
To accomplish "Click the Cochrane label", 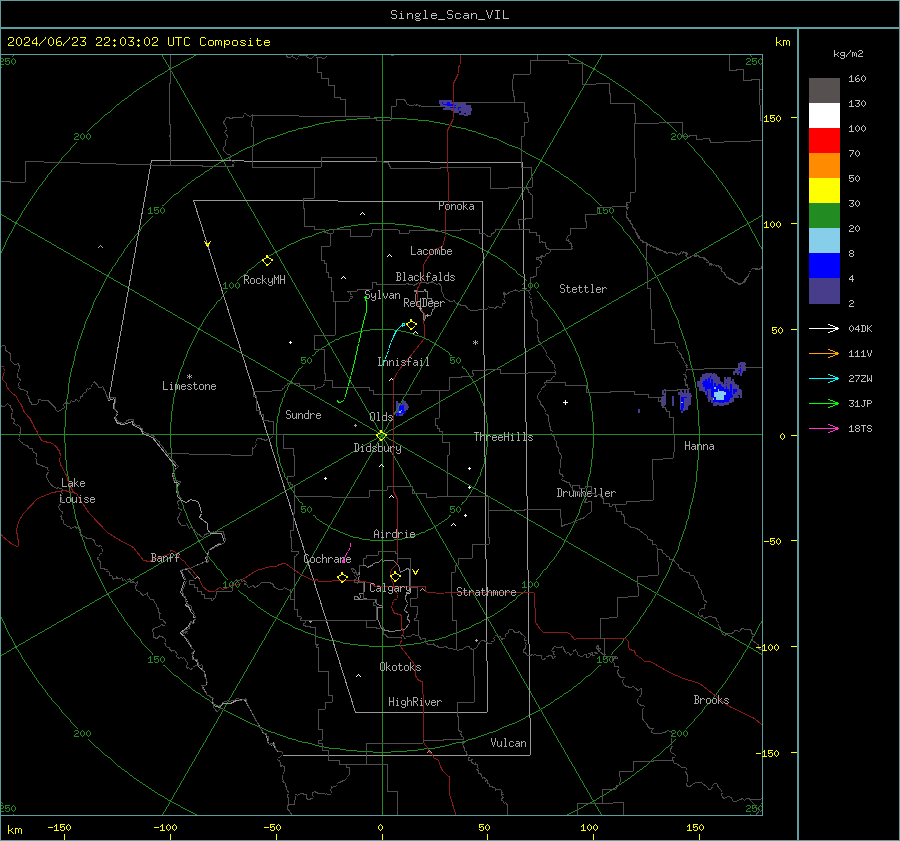I will (327, 559).
